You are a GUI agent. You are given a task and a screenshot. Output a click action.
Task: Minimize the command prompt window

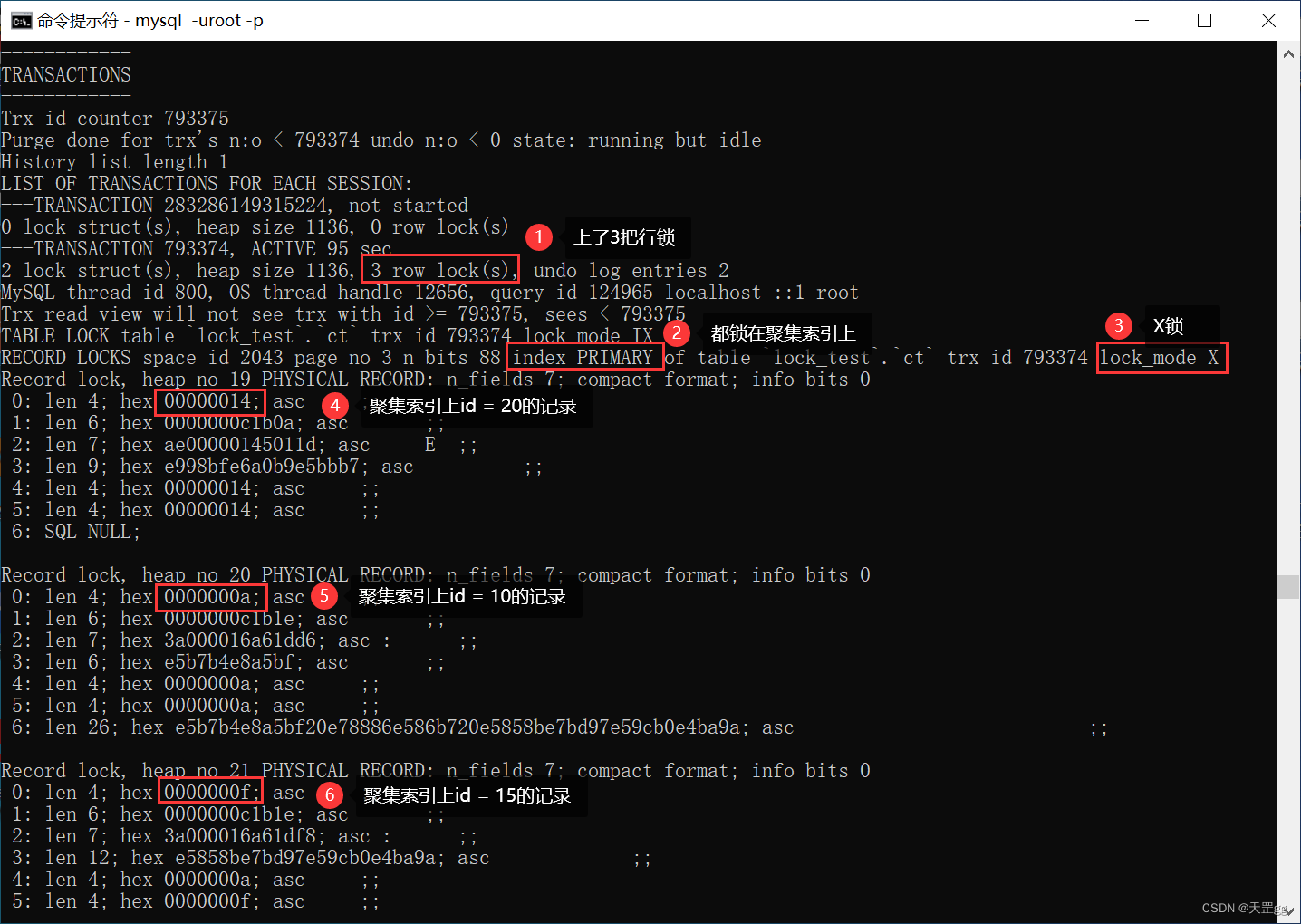[x=1142, y=20]
